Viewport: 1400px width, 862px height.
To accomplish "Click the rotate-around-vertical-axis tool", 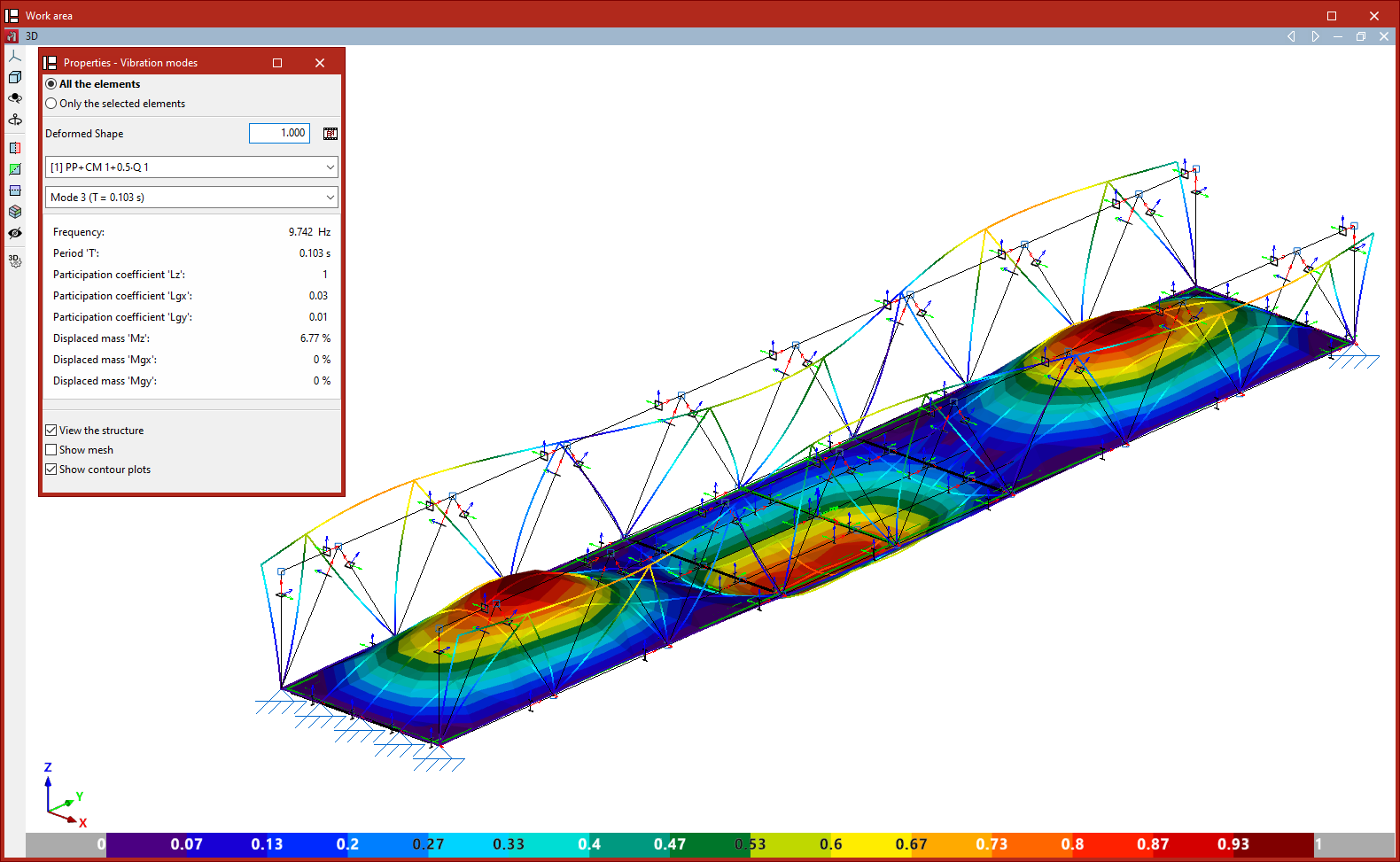I will point(15,120).
